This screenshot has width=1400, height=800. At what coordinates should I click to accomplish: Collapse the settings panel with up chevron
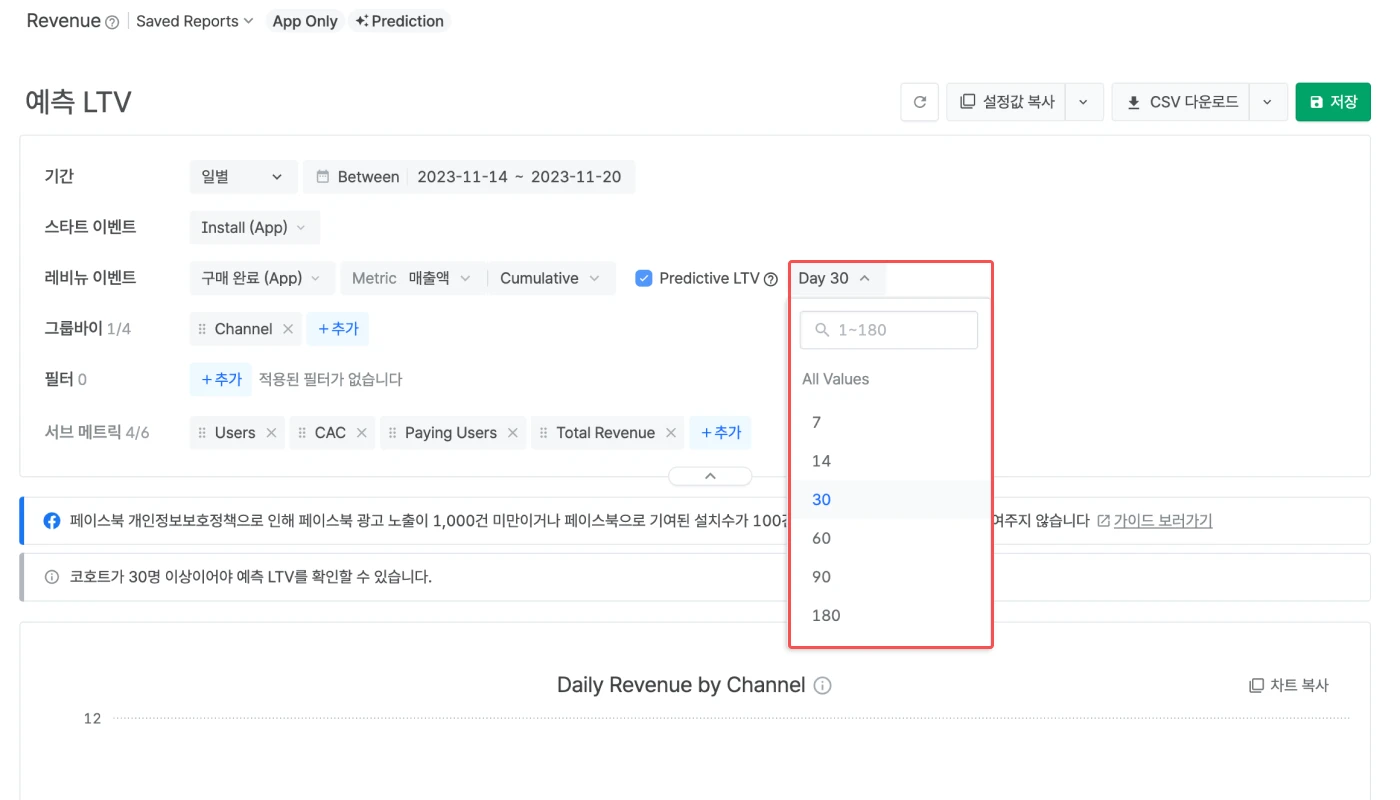click(x=710, y=476)
